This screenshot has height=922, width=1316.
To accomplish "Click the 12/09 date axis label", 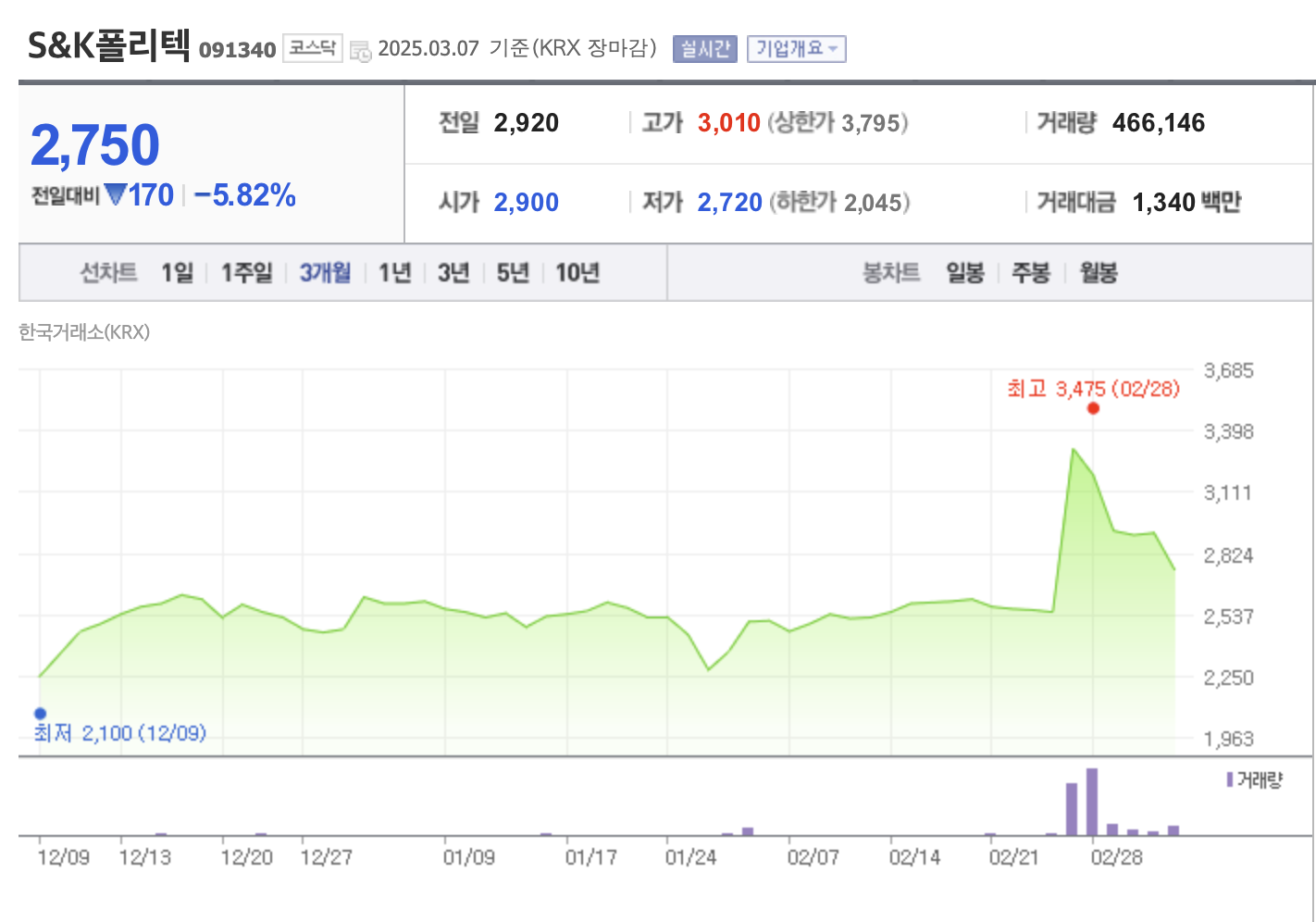I will 64,857.
